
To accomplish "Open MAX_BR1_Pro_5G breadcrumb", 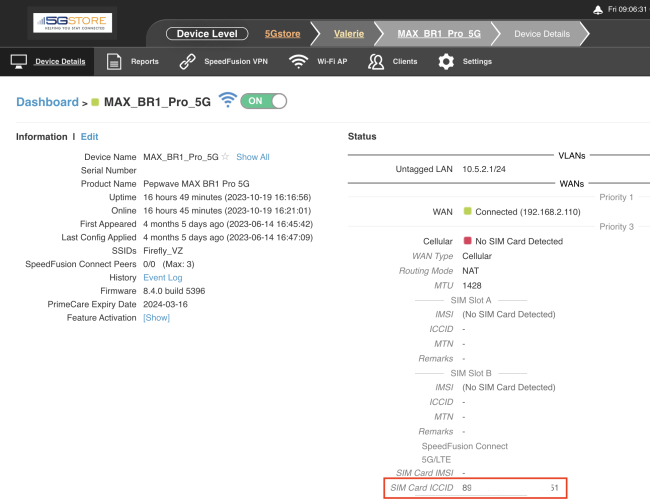I will point(439,34).
